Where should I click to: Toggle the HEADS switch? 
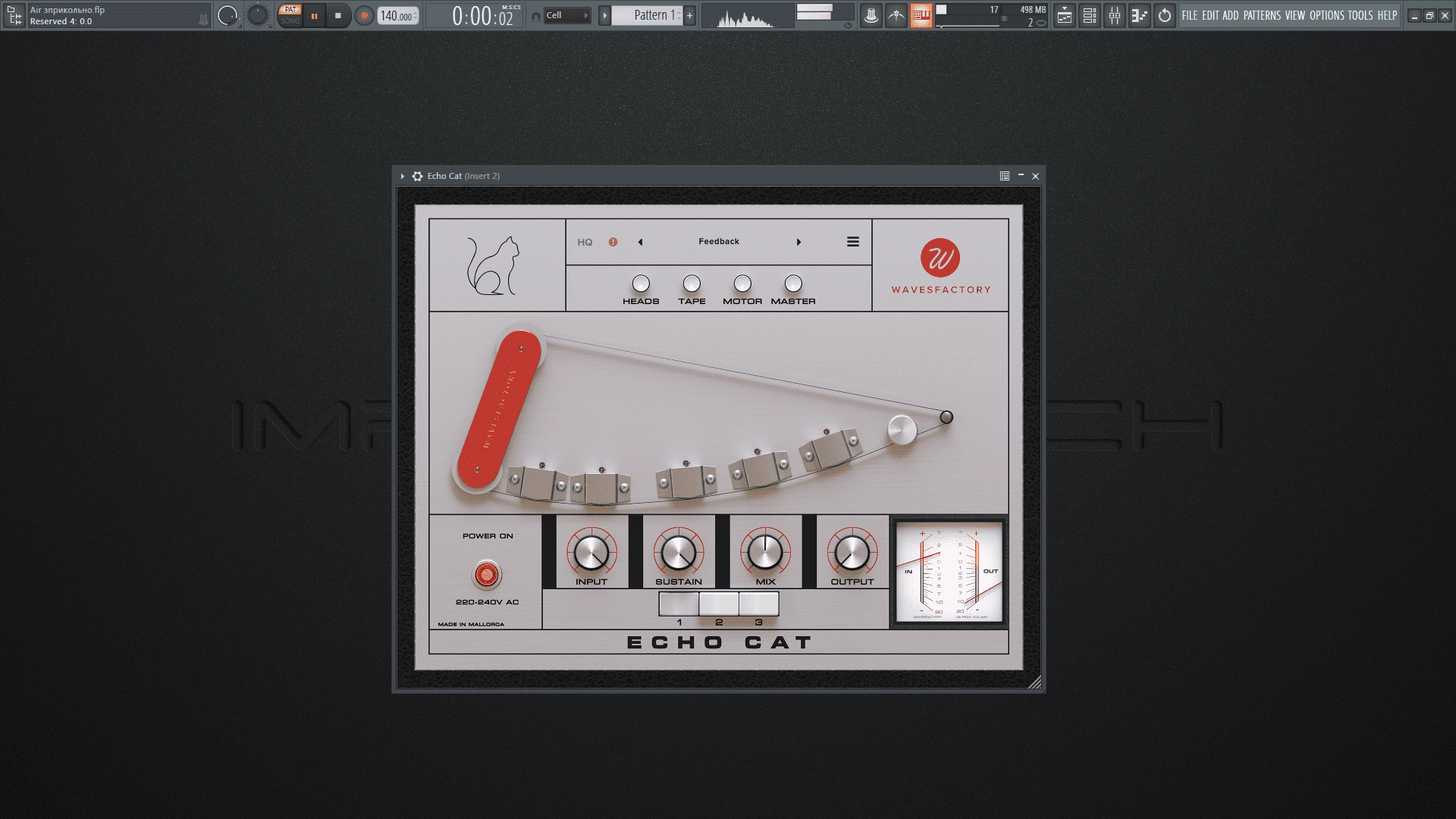[641, 284]
